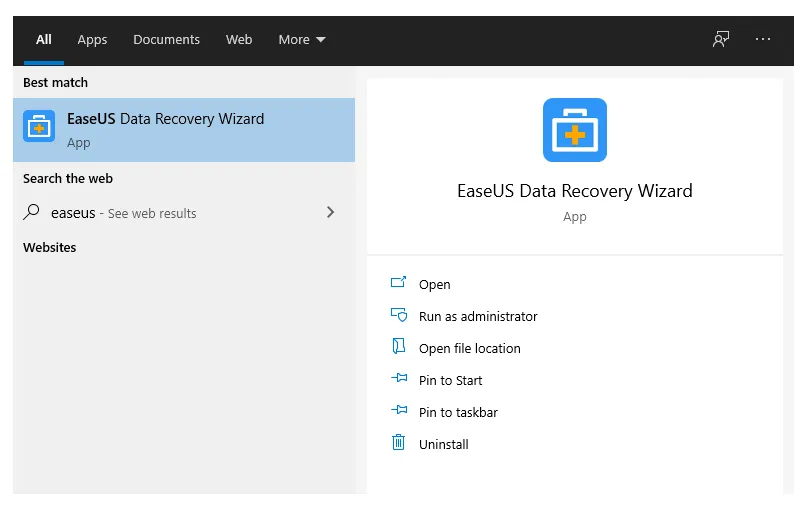This screenshot has width=808, height=513.
Task: Click the Websites heading
Action: pyautogui.click(x=49, y=247)
